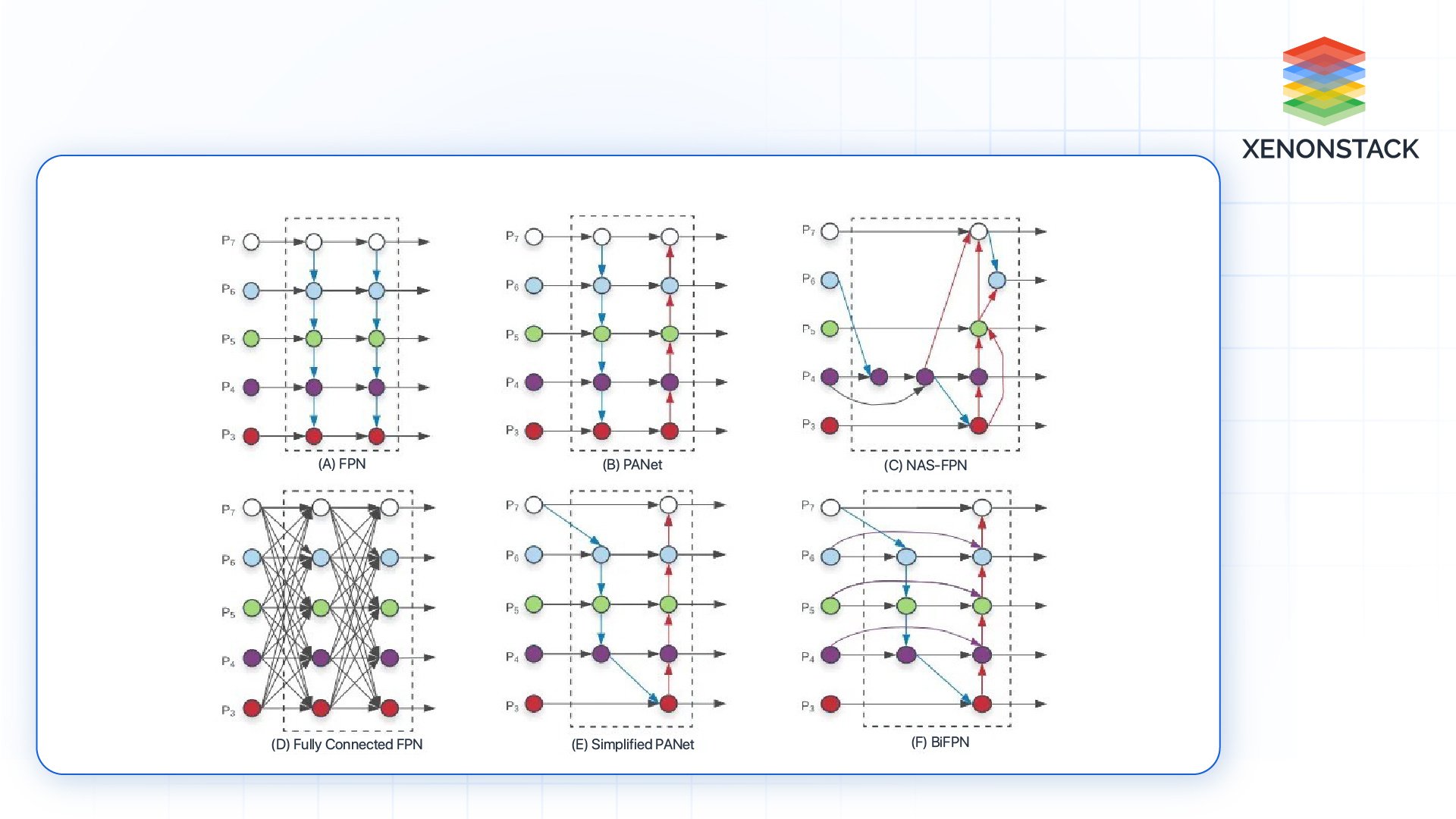Click the P5 label in Fully Connected FPN
Screen dimensions: 1456x819
coord(228,613)
